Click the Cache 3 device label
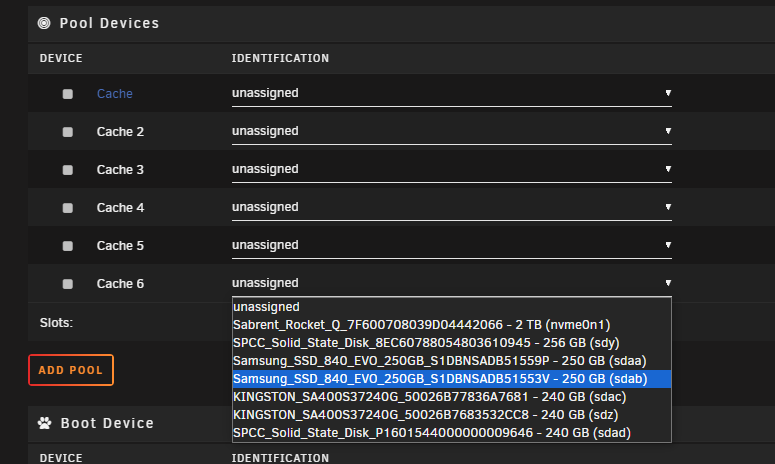This screenshot has height=464, width=775. 120,170
